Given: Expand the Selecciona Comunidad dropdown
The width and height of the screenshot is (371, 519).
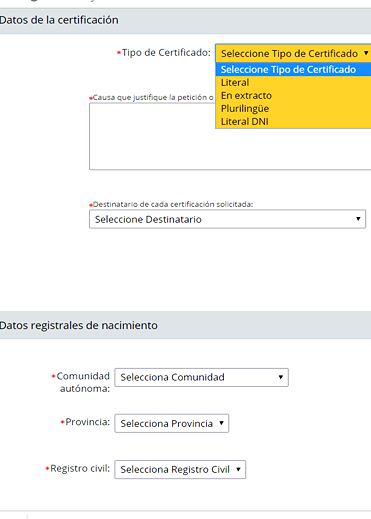Looking at the screenshot, I should (x=201, y=377).
